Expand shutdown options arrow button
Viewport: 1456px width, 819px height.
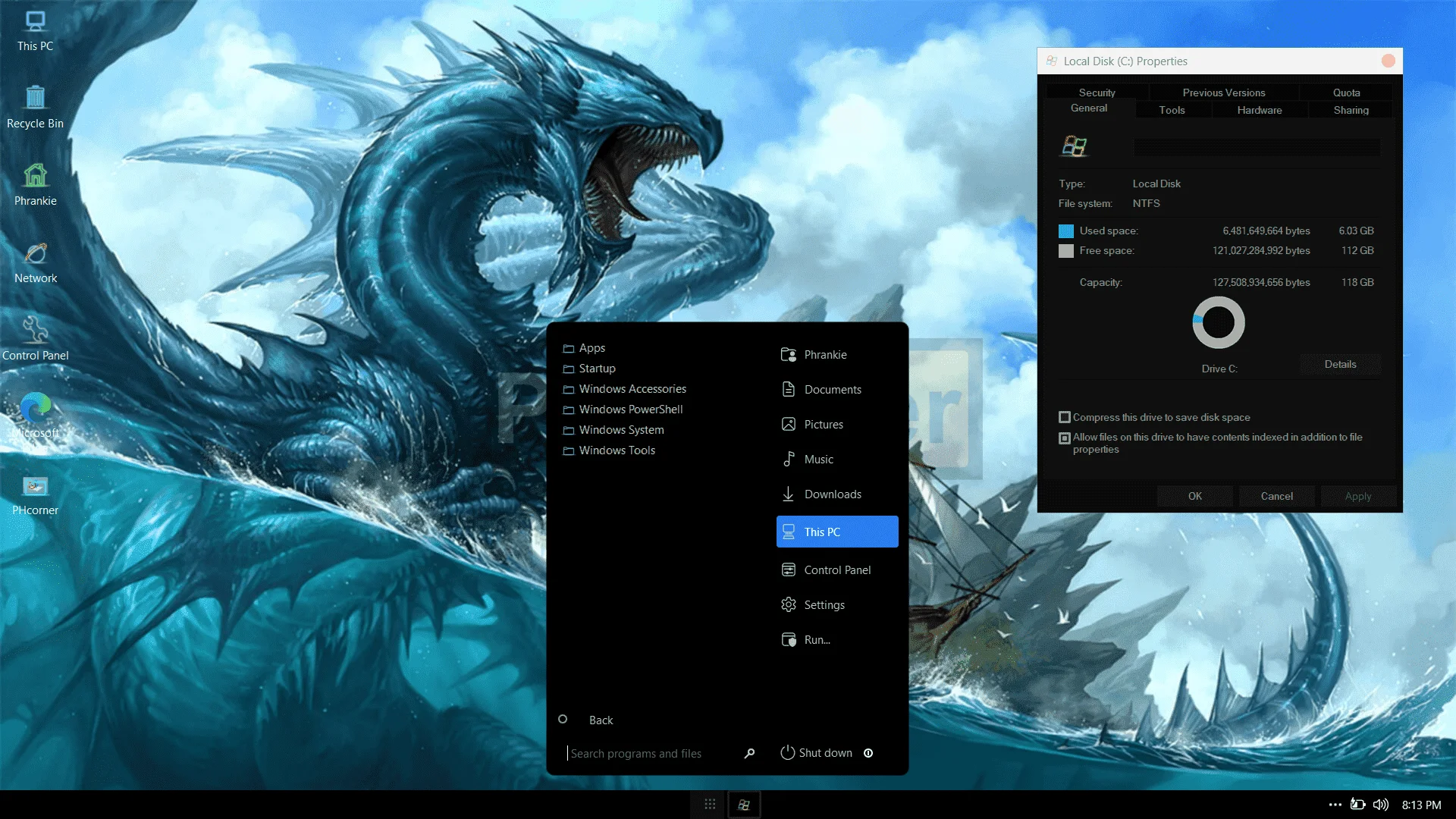868,753
